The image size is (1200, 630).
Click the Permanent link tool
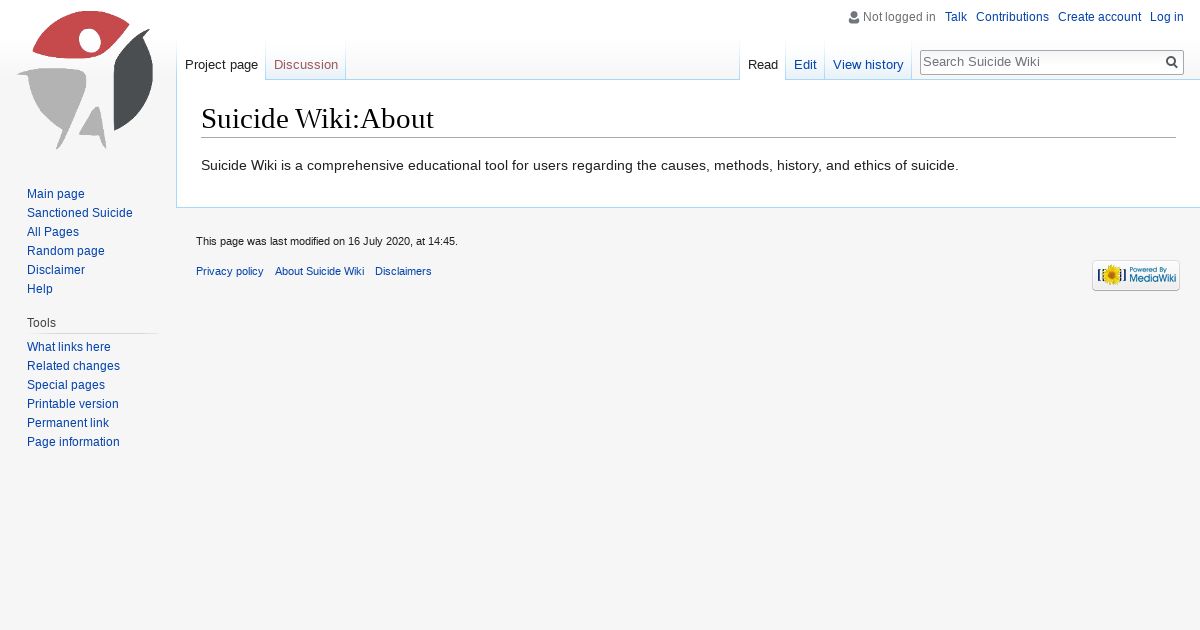tap(68, 423)
